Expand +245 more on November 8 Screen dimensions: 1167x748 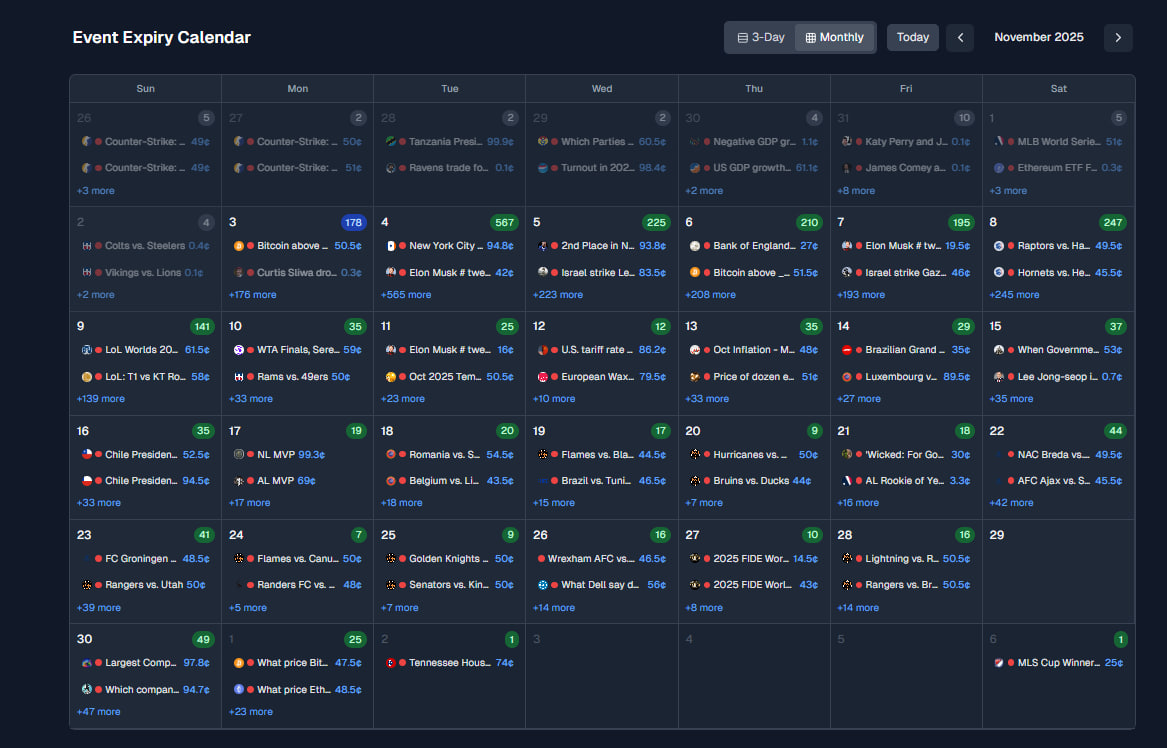click(1014, 295)
